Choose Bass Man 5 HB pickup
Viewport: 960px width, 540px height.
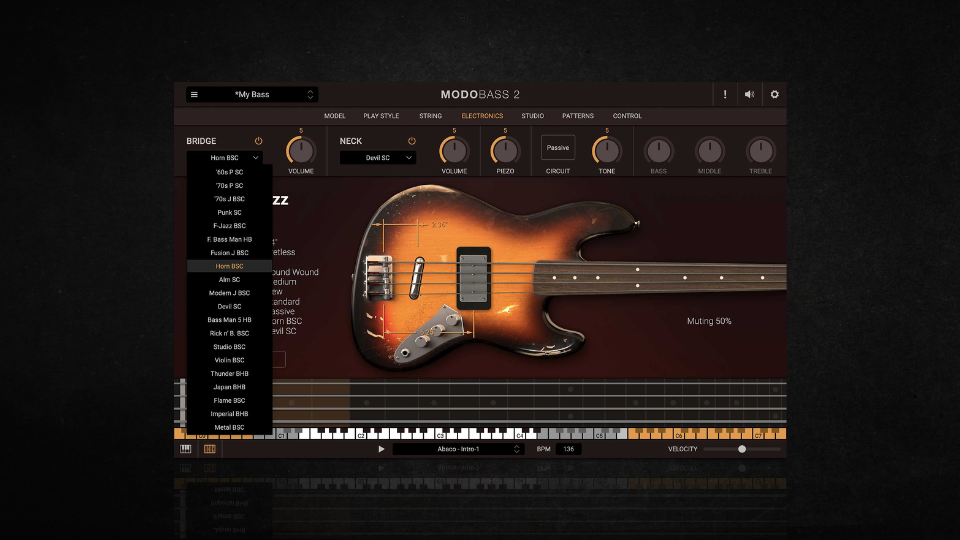[x=229, y=320]
